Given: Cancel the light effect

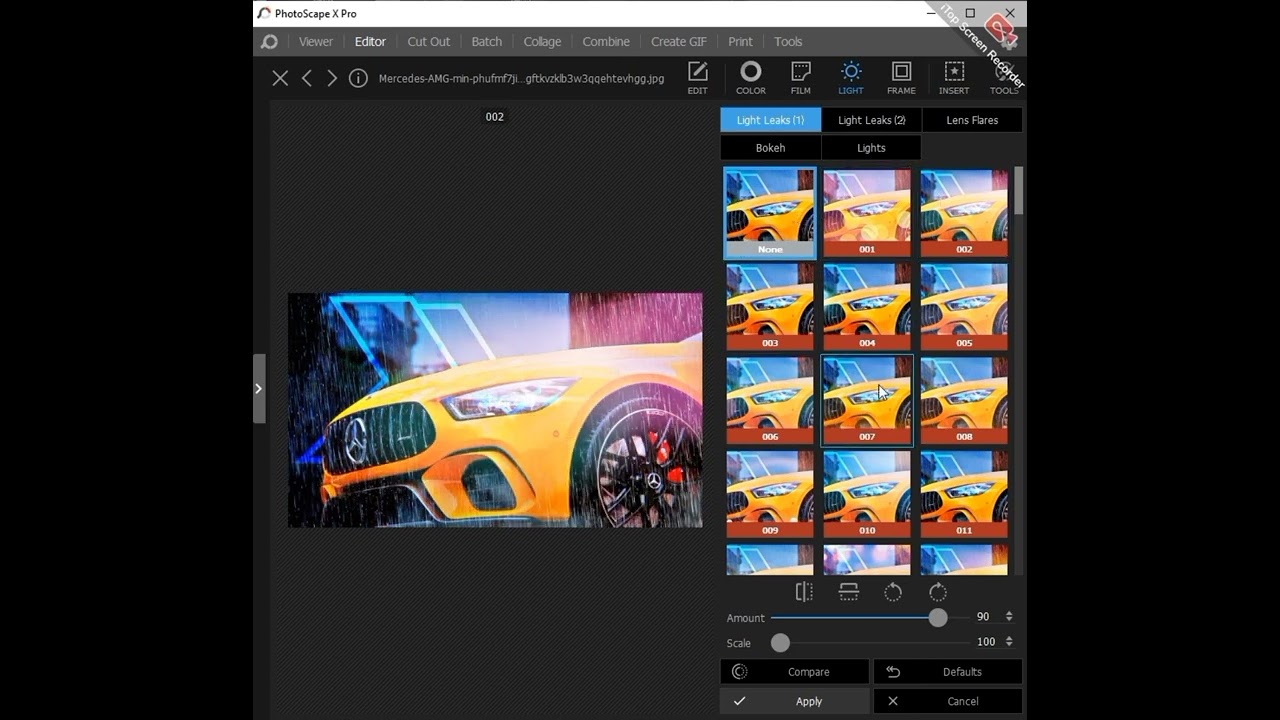Looking at the screenshot, I should coord(948,701).
